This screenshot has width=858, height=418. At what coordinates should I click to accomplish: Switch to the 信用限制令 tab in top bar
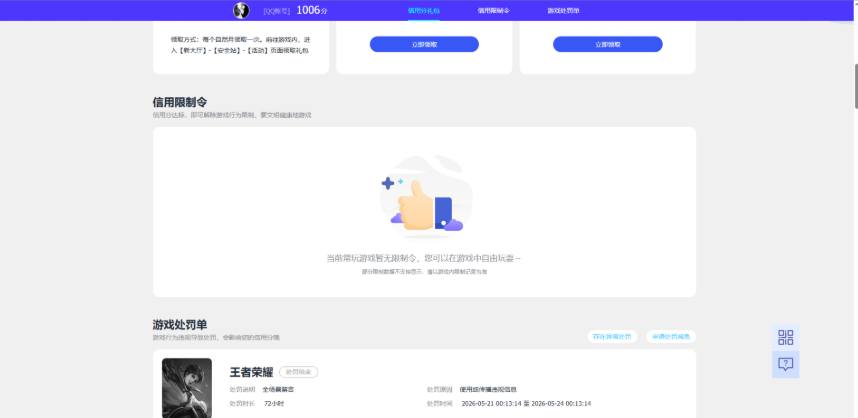click(x=494, y=11)
